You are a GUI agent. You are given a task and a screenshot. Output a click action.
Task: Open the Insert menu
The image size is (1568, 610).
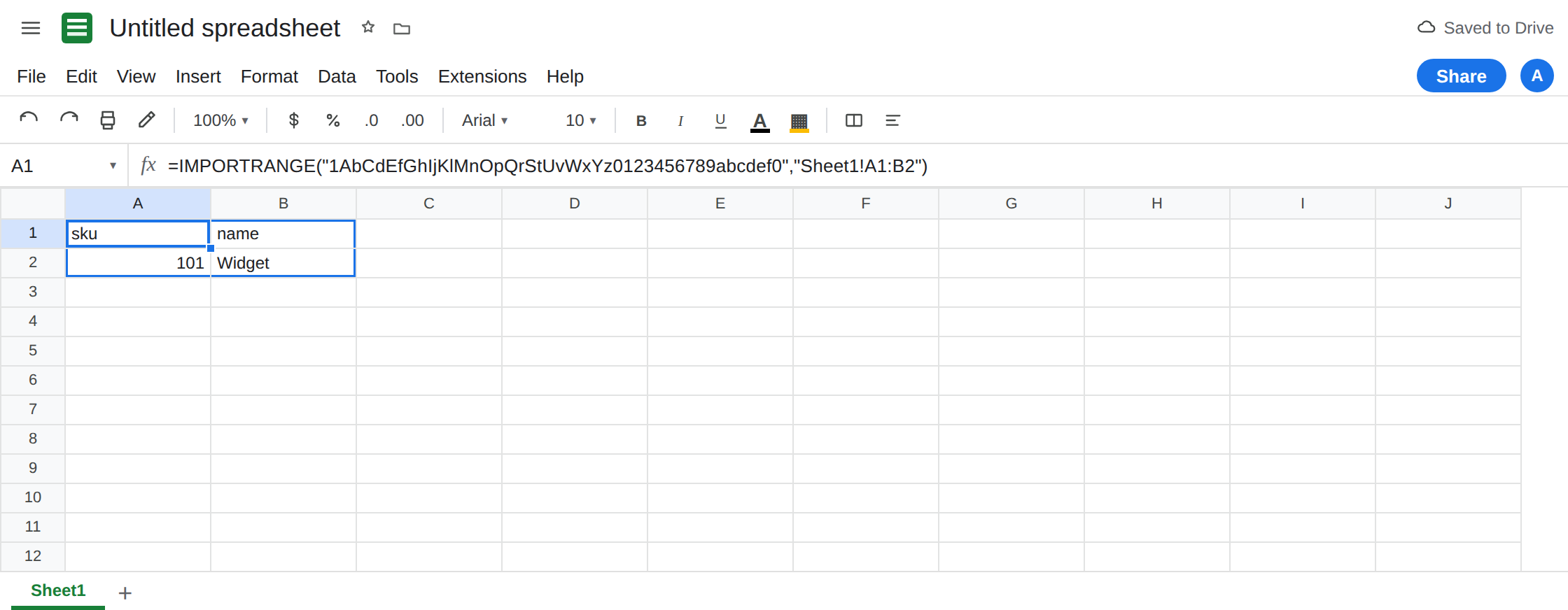198,76
